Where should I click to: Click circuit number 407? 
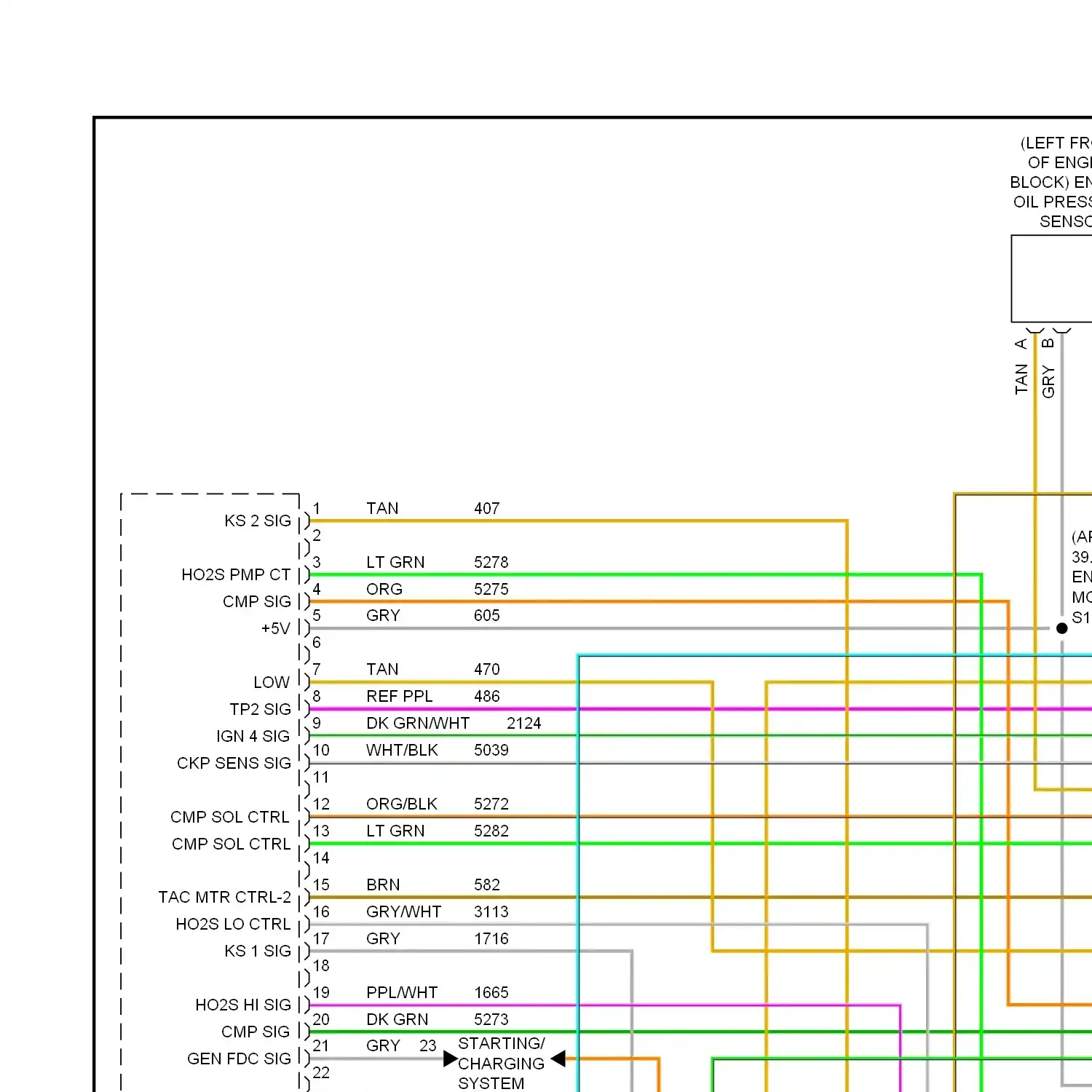coord(487,508)
